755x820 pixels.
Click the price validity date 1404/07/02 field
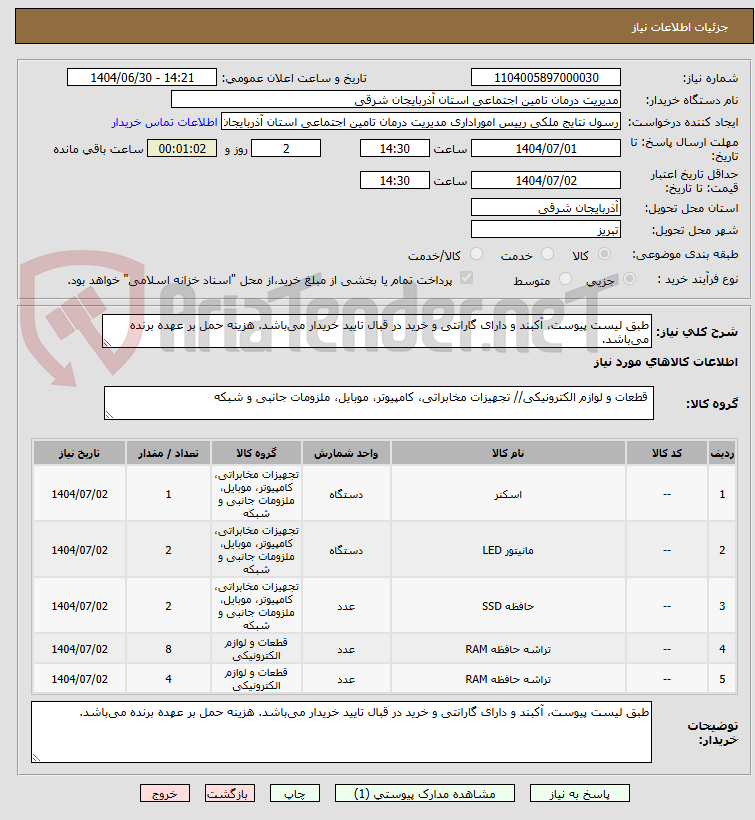click(x=546, y=180)
